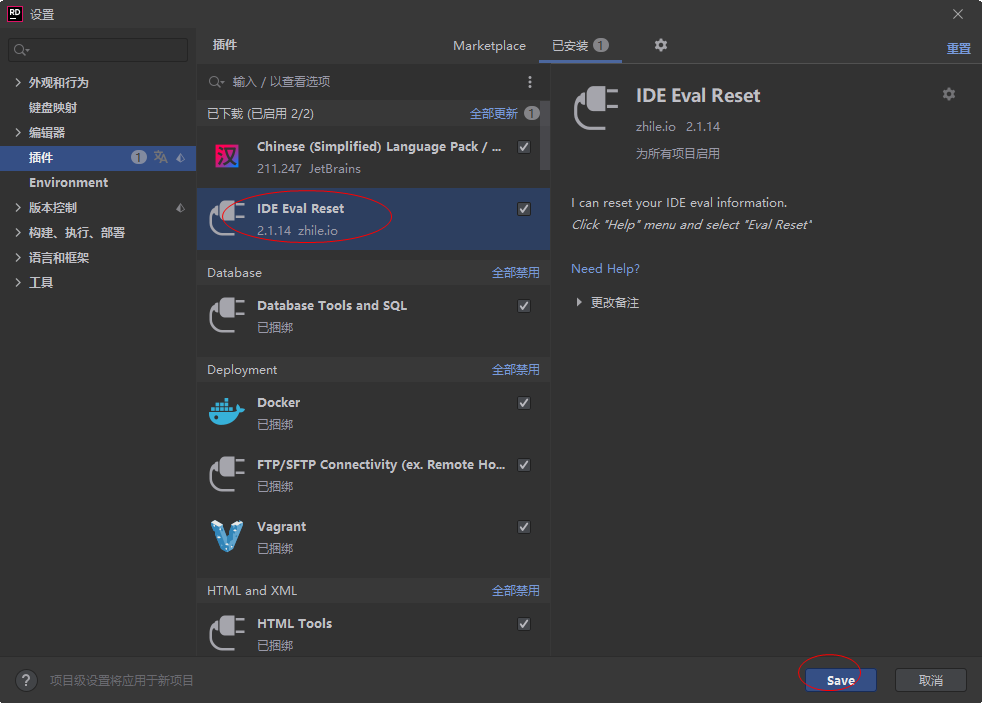Focus the settings search field
The width and height of the screenshot is (982, 703).
[x=98, y=50]
